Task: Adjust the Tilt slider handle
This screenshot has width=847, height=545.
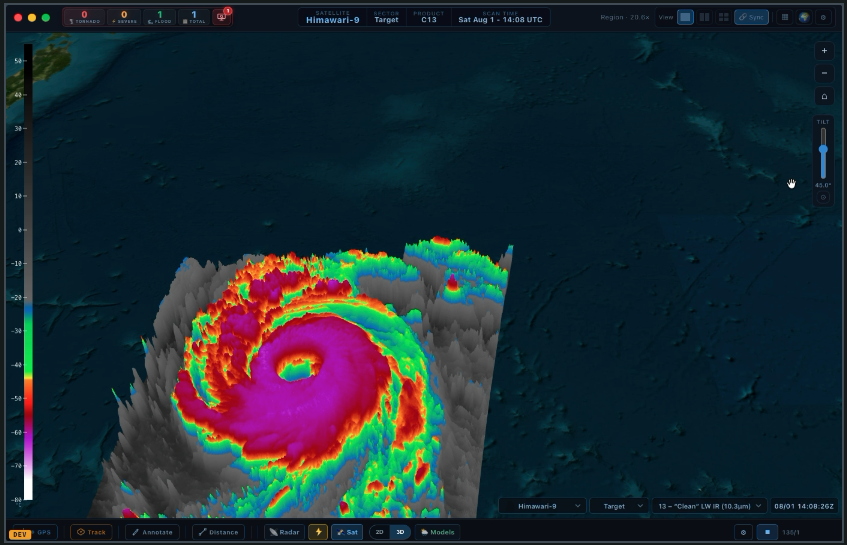Action: coord(823,149)
